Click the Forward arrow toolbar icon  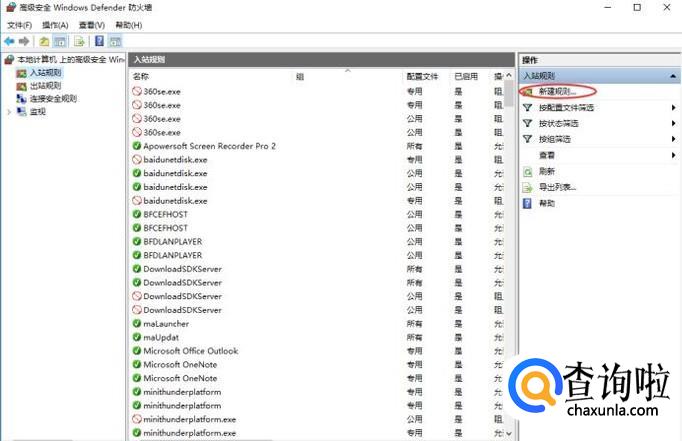[x=24, y=41]
